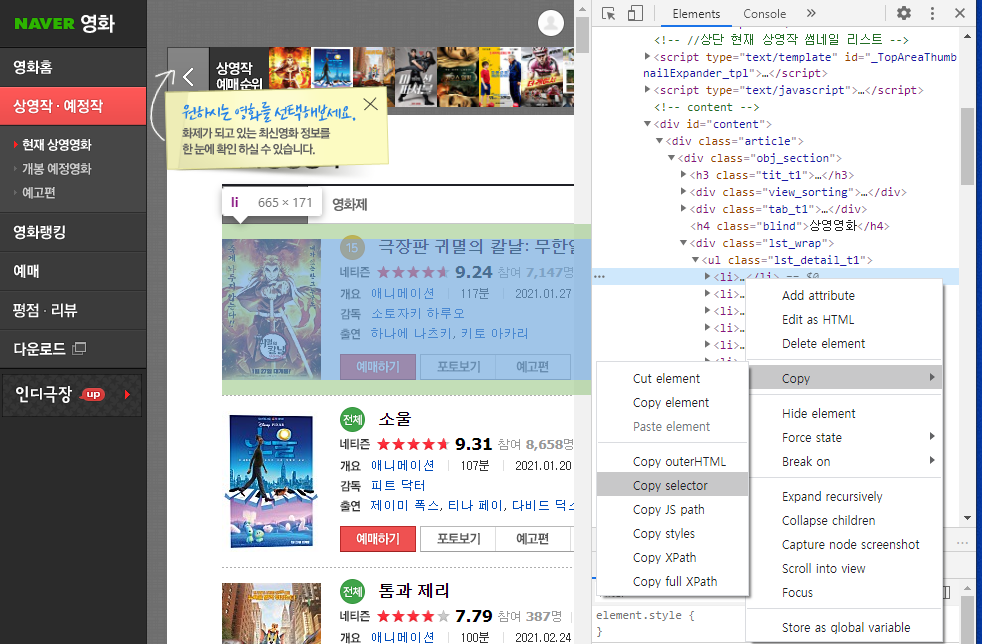Select Hide element

(x=844, y=413)
